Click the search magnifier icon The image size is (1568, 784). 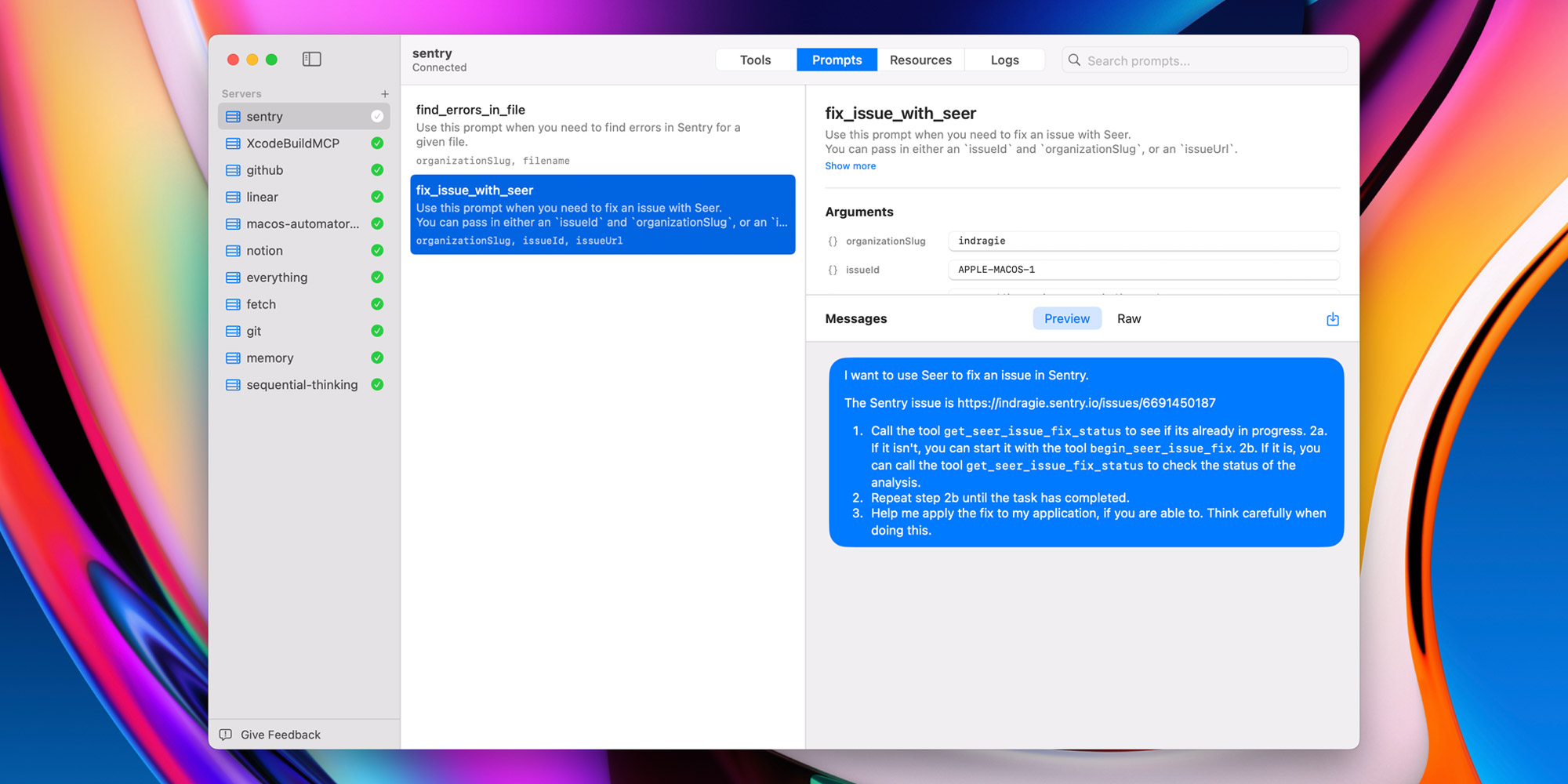click(1074, 60)
